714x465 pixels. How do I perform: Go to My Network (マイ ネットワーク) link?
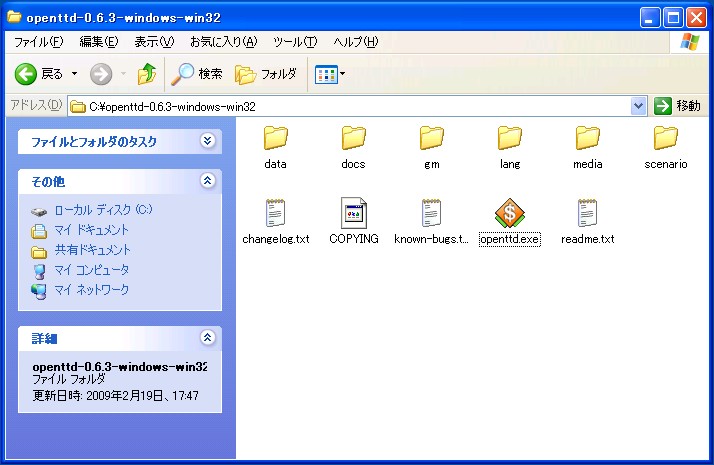coord(92,290)
